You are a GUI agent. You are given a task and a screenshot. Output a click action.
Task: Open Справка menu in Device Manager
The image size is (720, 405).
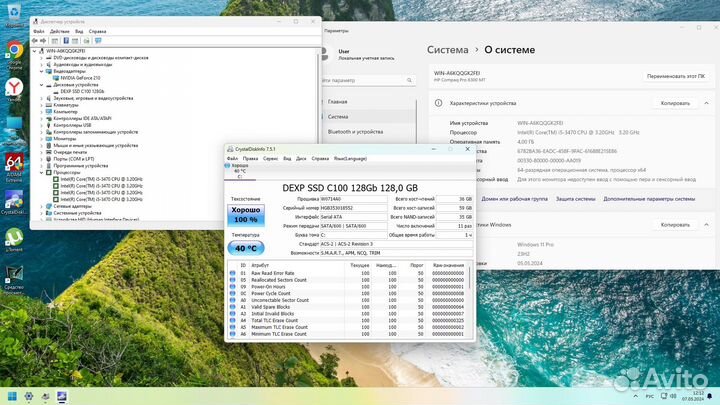(97, 31)
